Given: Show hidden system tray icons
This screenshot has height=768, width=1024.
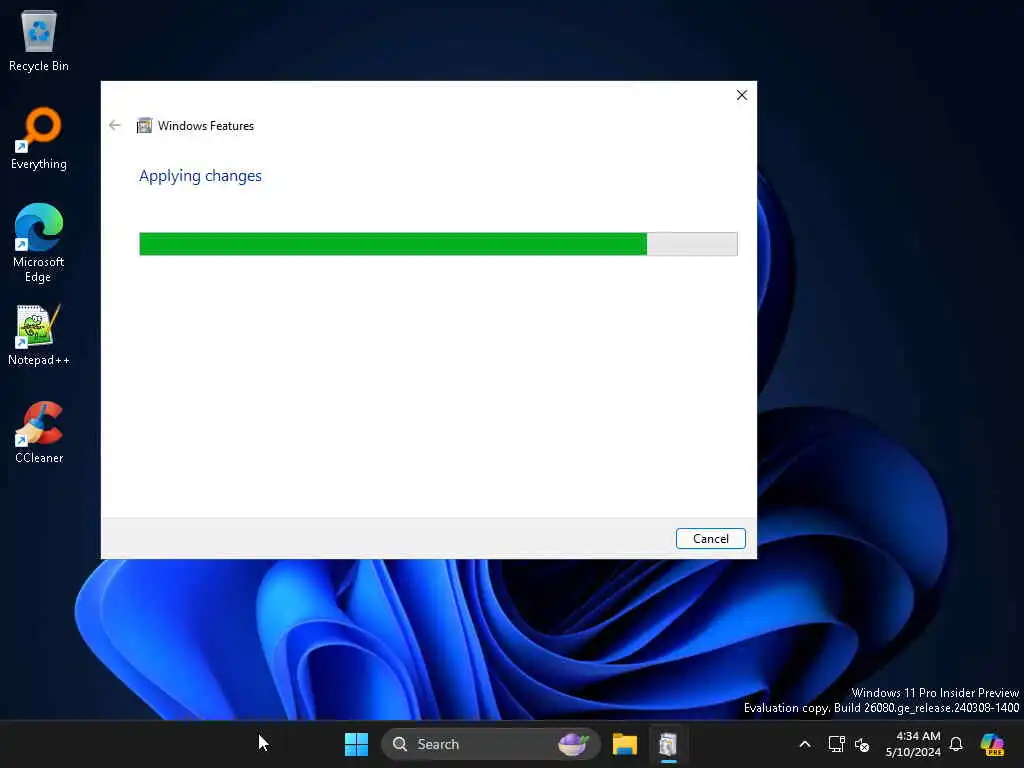Looking at the screenshot, I should click(x=805, y=744).
